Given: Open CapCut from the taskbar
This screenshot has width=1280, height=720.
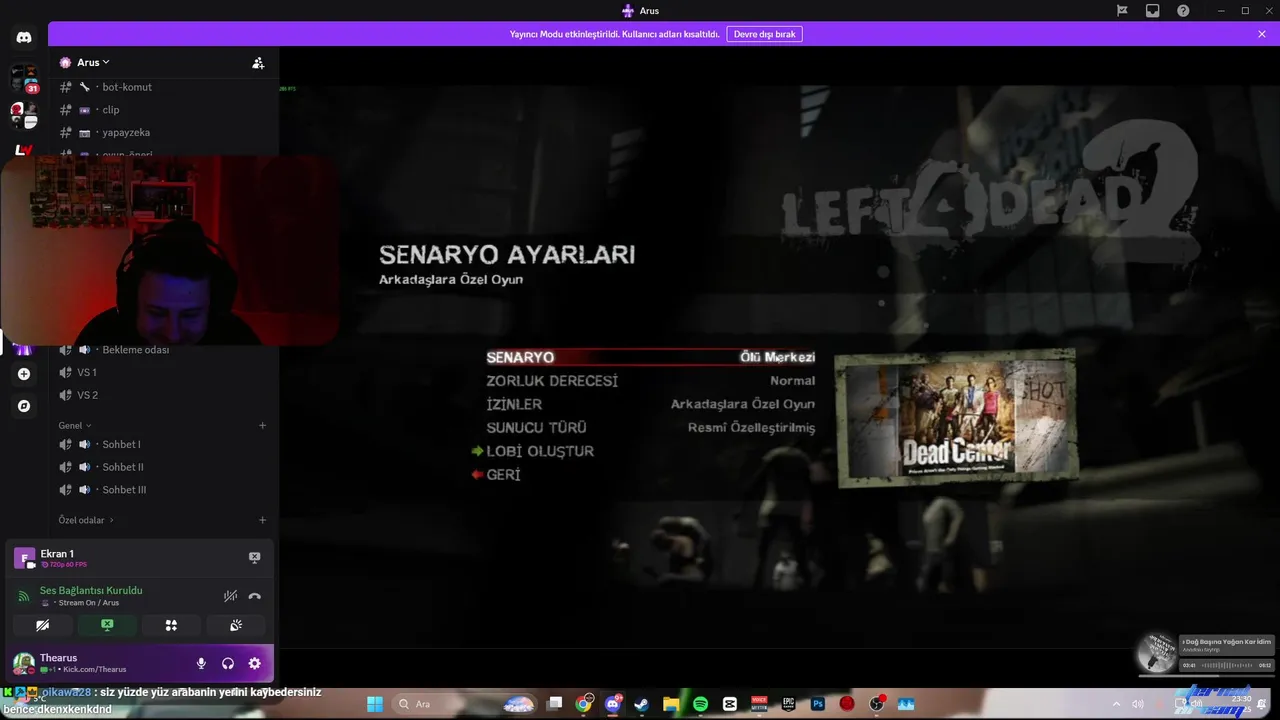Looking at the screenshot, I should (x=730, y=704).
